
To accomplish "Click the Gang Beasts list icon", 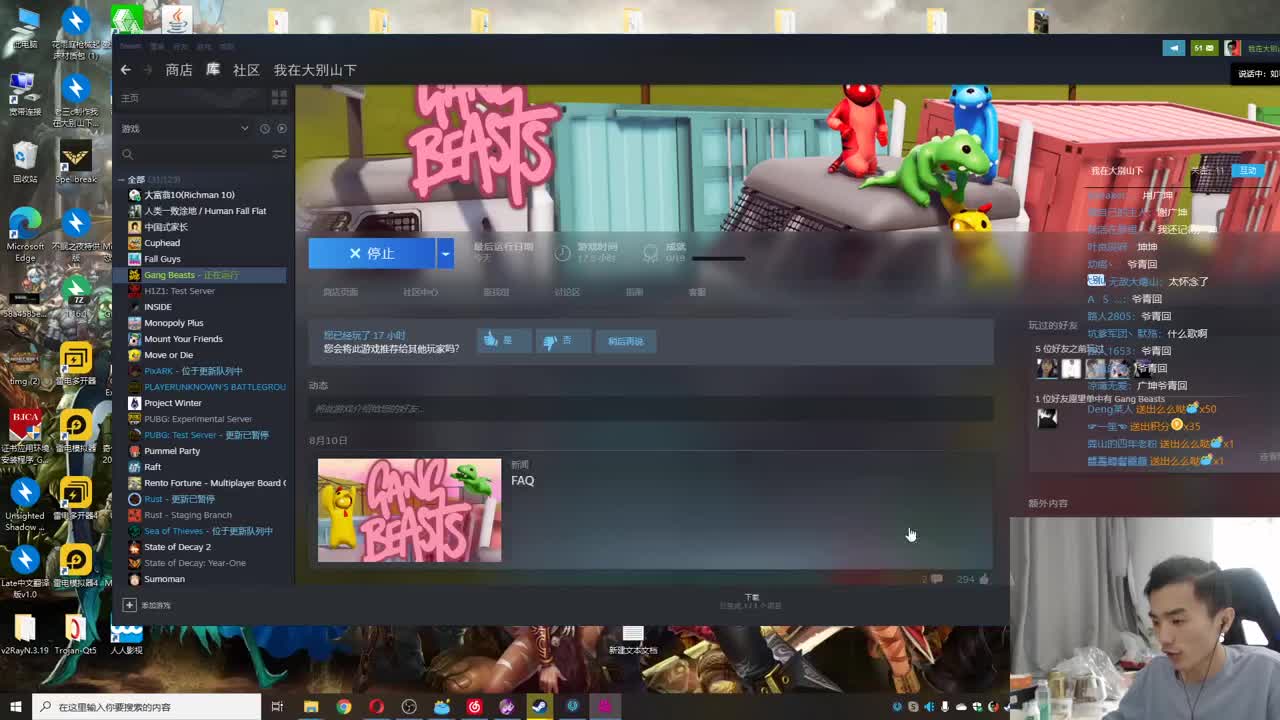I will pos(135,275).
